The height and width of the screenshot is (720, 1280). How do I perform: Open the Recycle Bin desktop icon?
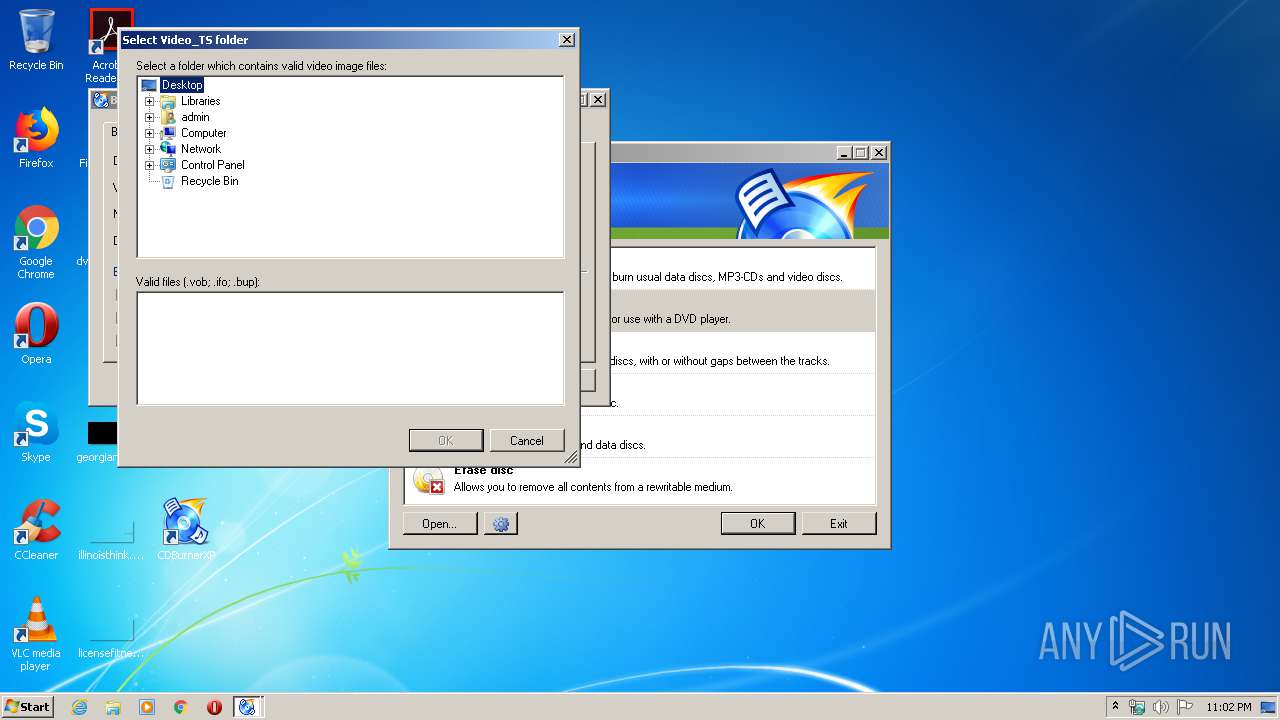point(36,41)
